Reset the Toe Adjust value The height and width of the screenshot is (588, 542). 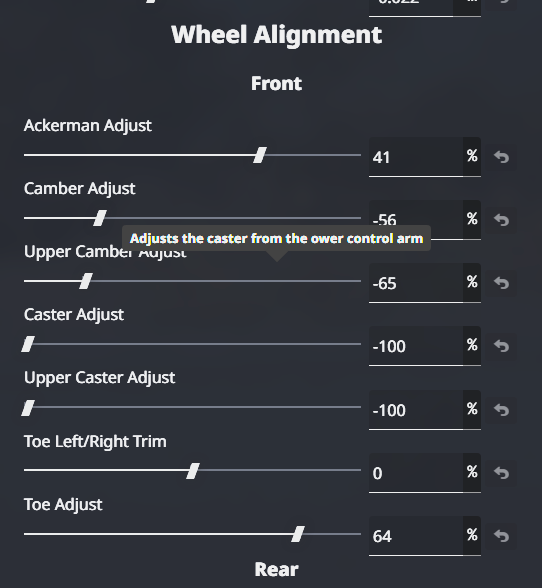(x=501, y=536)
